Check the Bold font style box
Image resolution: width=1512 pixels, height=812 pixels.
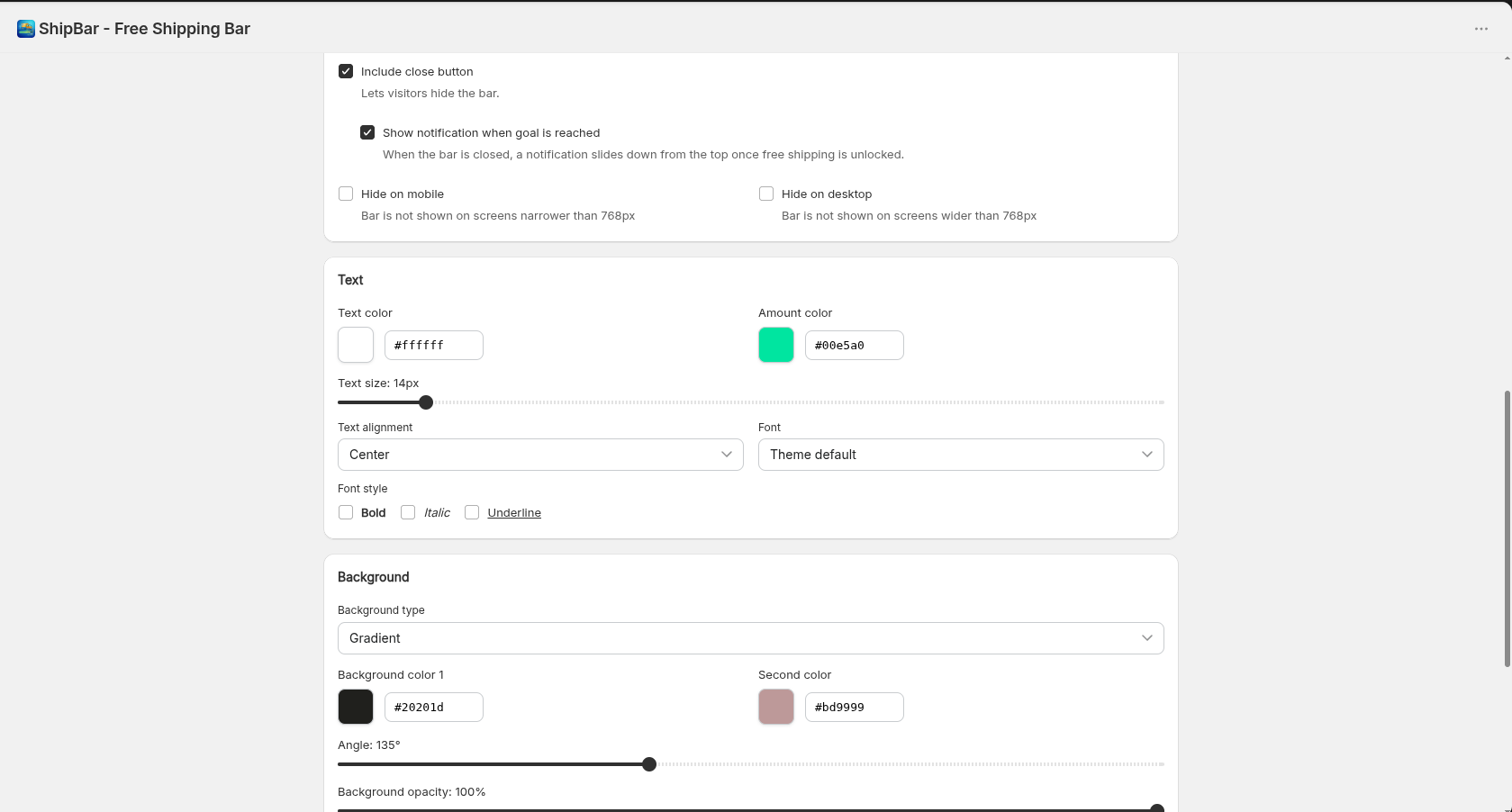tap(346, 512)
